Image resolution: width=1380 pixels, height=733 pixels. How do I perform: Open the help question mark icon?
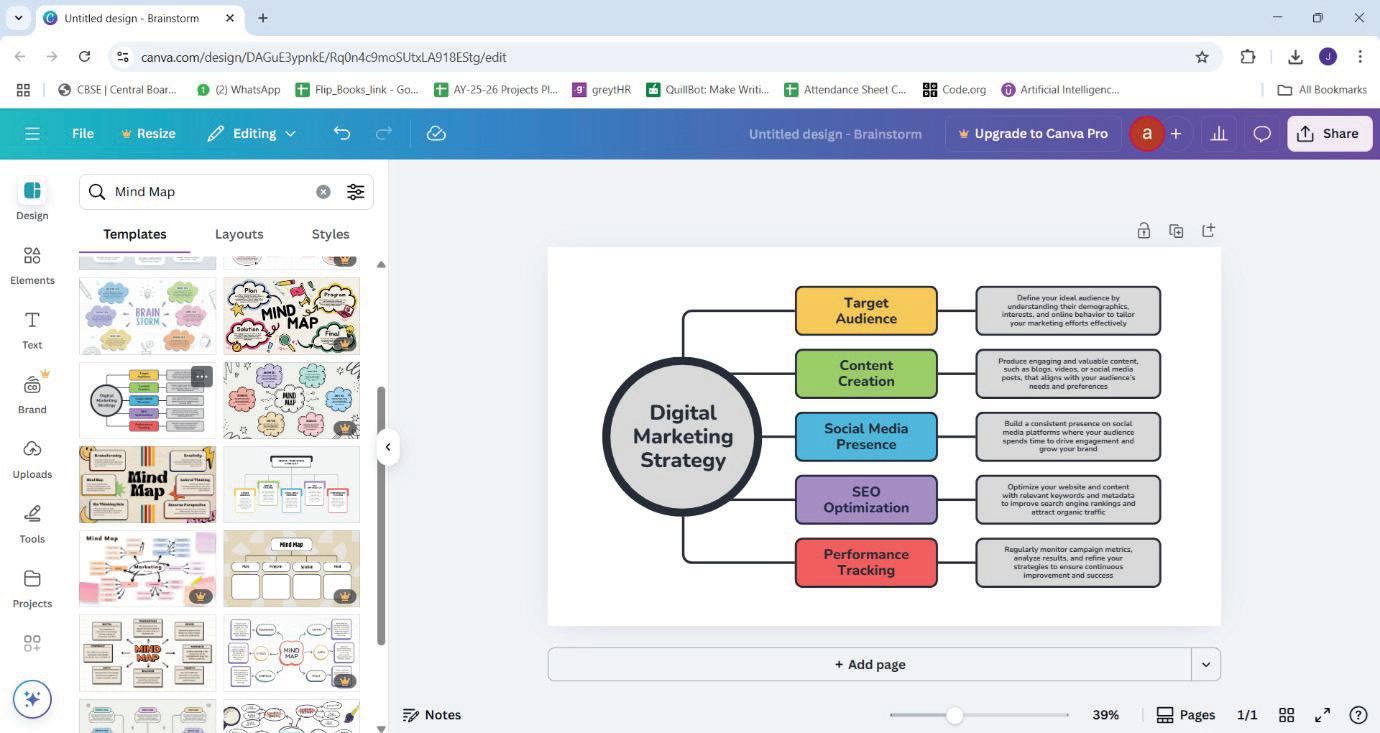coord(1358,715)
